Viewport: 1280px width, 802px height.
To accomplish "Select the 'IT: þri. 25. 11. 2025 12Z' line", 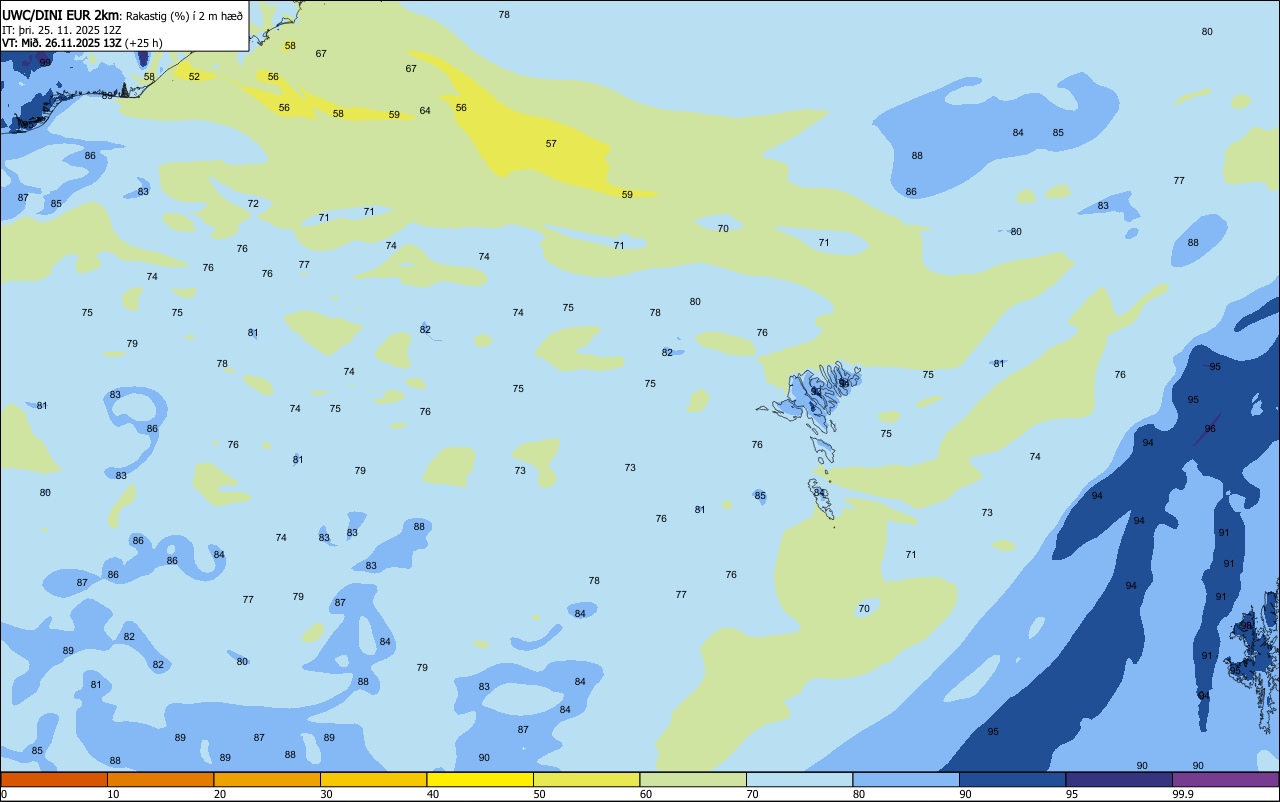I will [60, 29].
